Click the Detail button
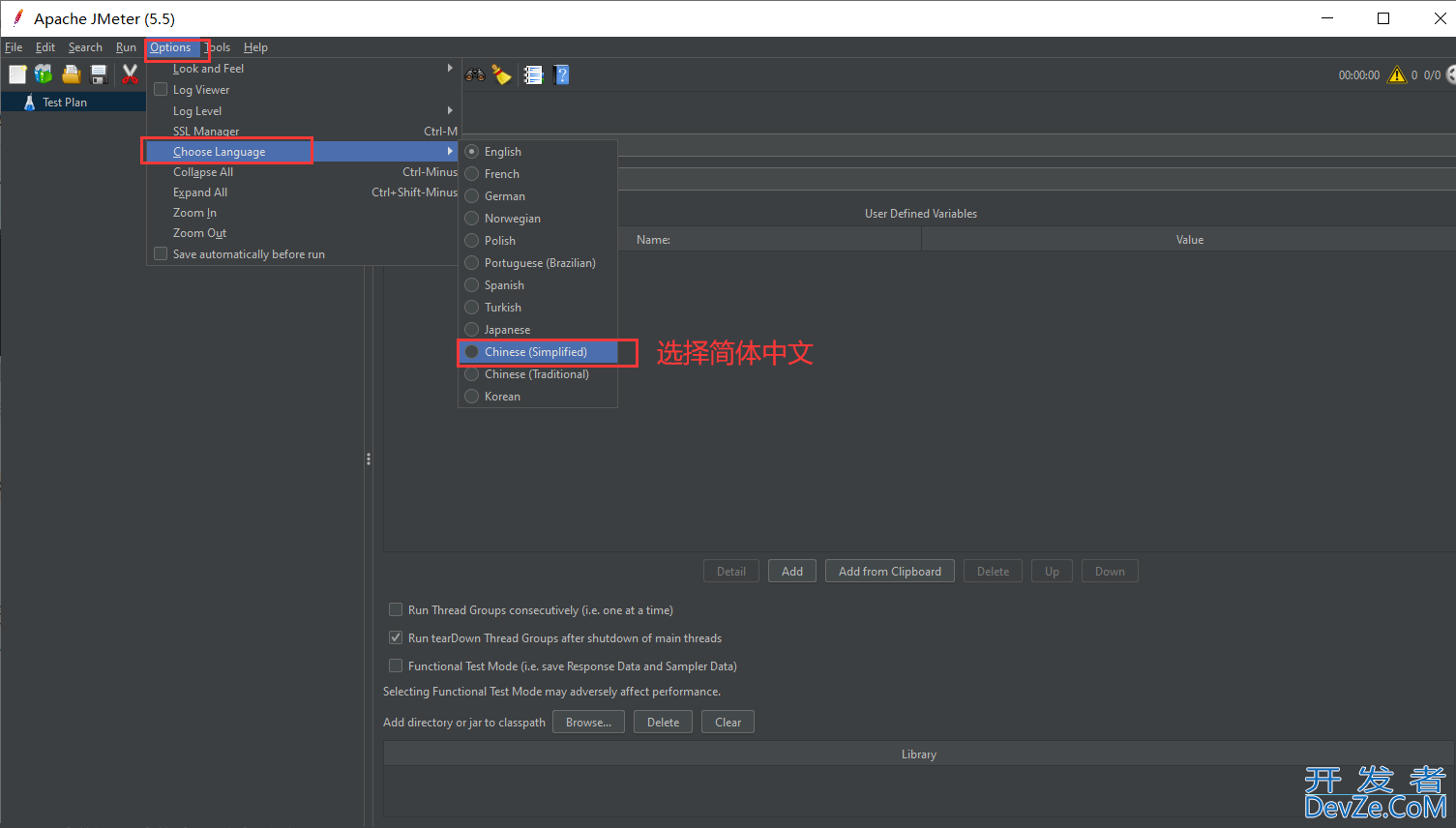Screen dimensions: 1456x828 point(731,571)
